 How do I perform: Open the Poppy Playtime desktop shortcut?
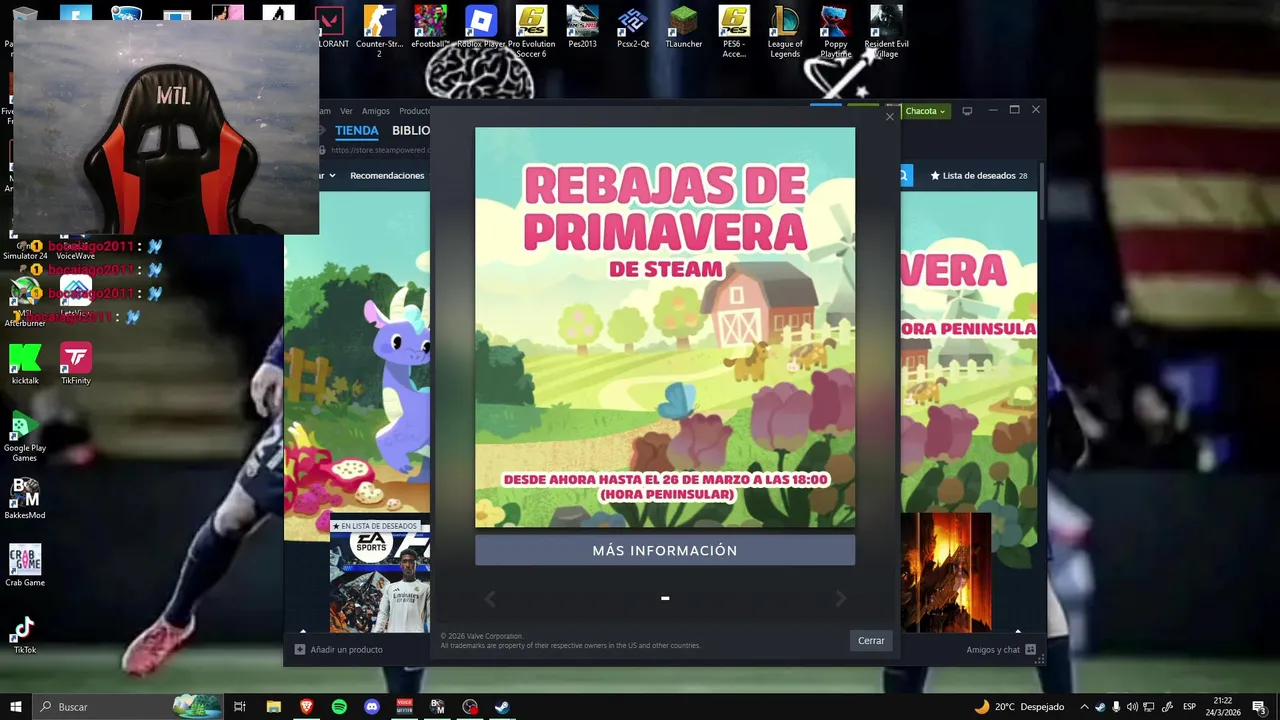tap(836, 31)
